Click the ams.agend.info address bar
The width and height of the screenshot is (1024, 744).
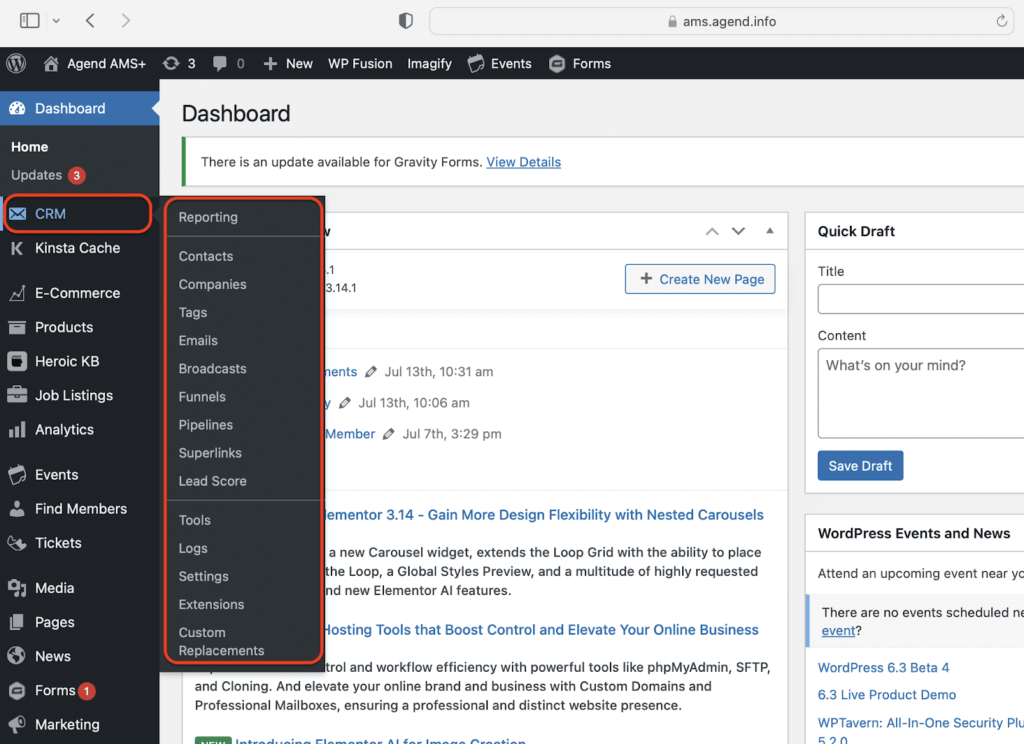[x=722, y=21]
